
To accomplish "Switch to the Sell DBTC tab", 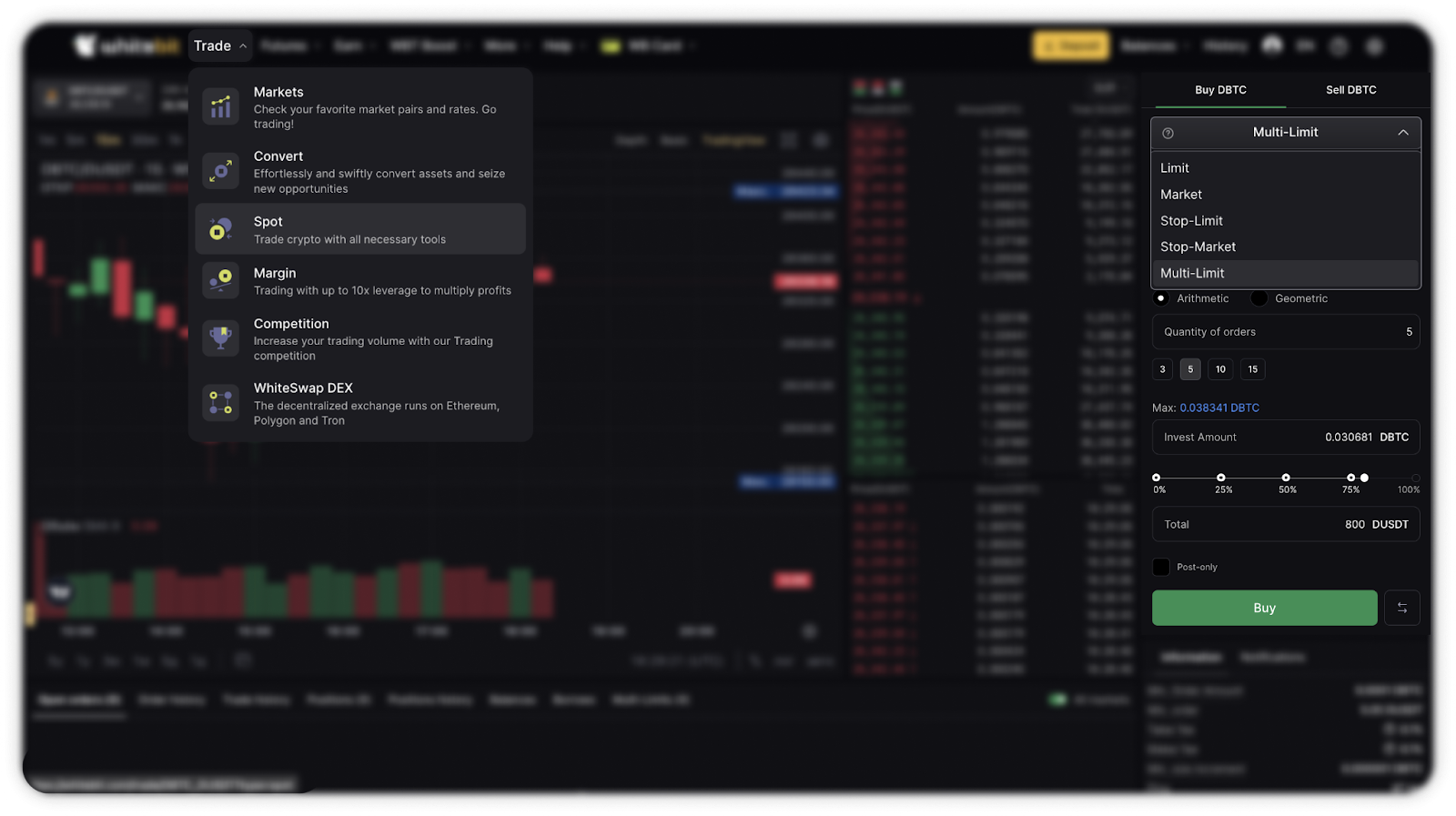I will (1350, 90).
